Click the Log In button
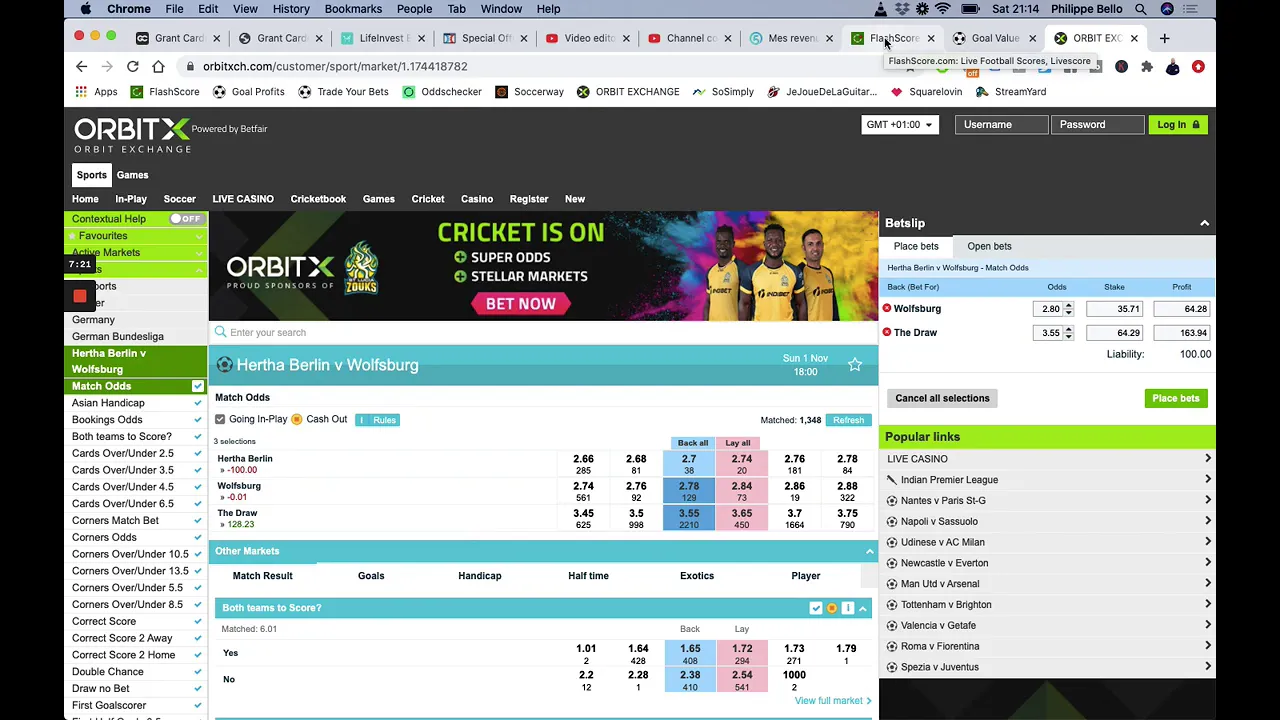This screenshot has width=1280, height=720. 1178,125
